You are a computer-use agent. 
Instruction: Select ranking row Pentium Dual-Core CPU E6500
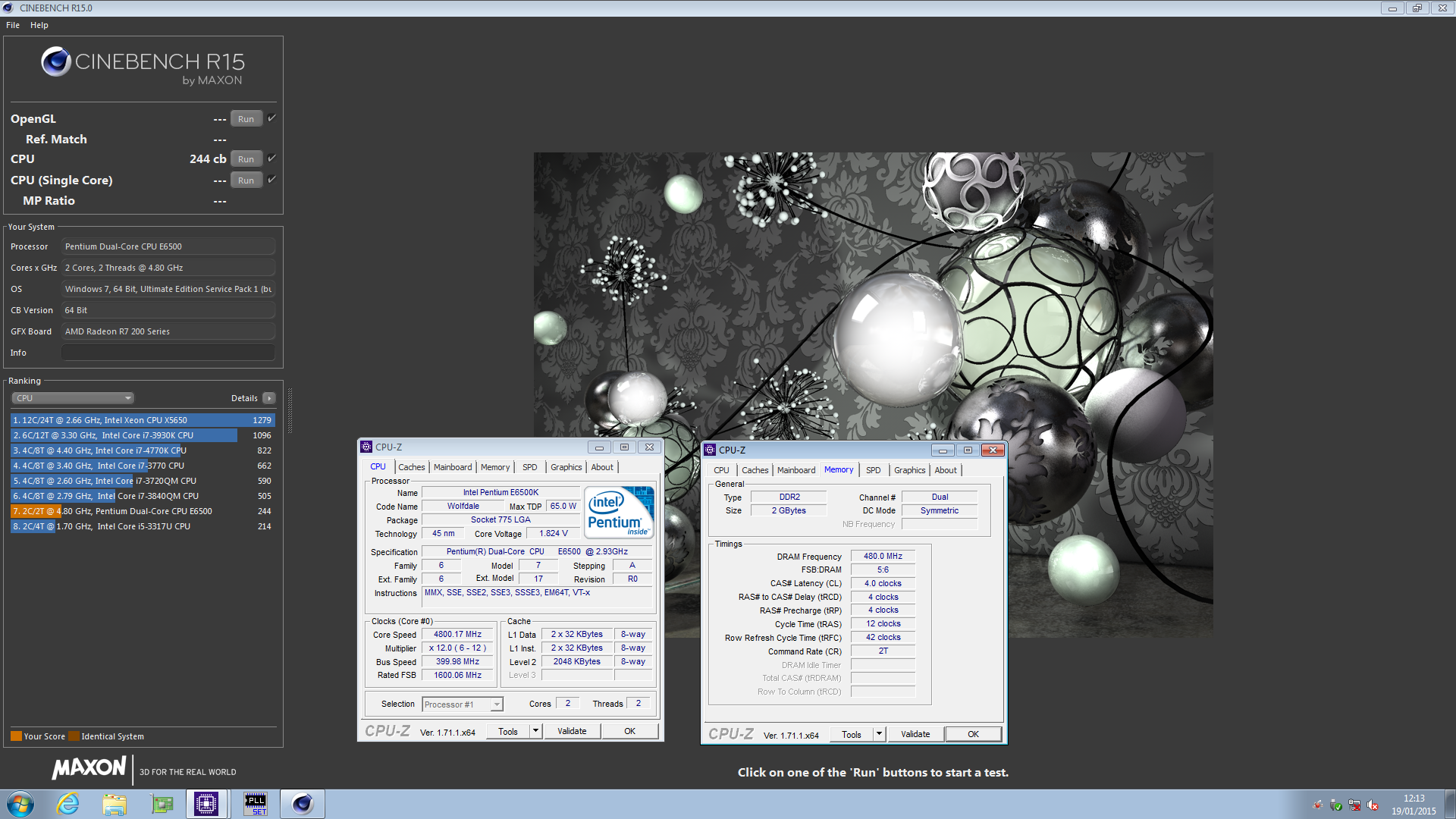143,511
